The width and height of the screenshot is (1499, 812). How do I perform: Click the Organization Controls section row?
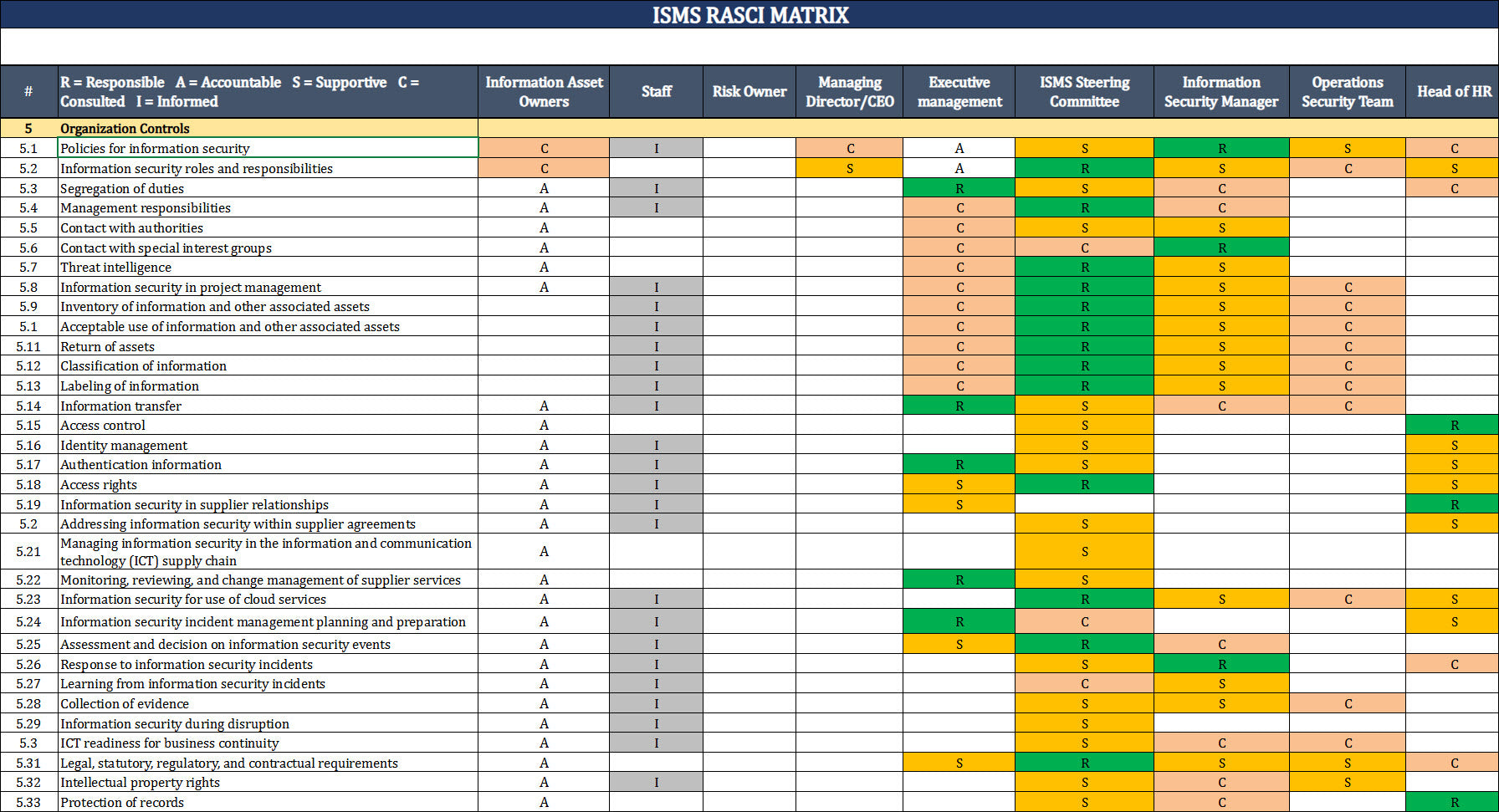(268, 128)
